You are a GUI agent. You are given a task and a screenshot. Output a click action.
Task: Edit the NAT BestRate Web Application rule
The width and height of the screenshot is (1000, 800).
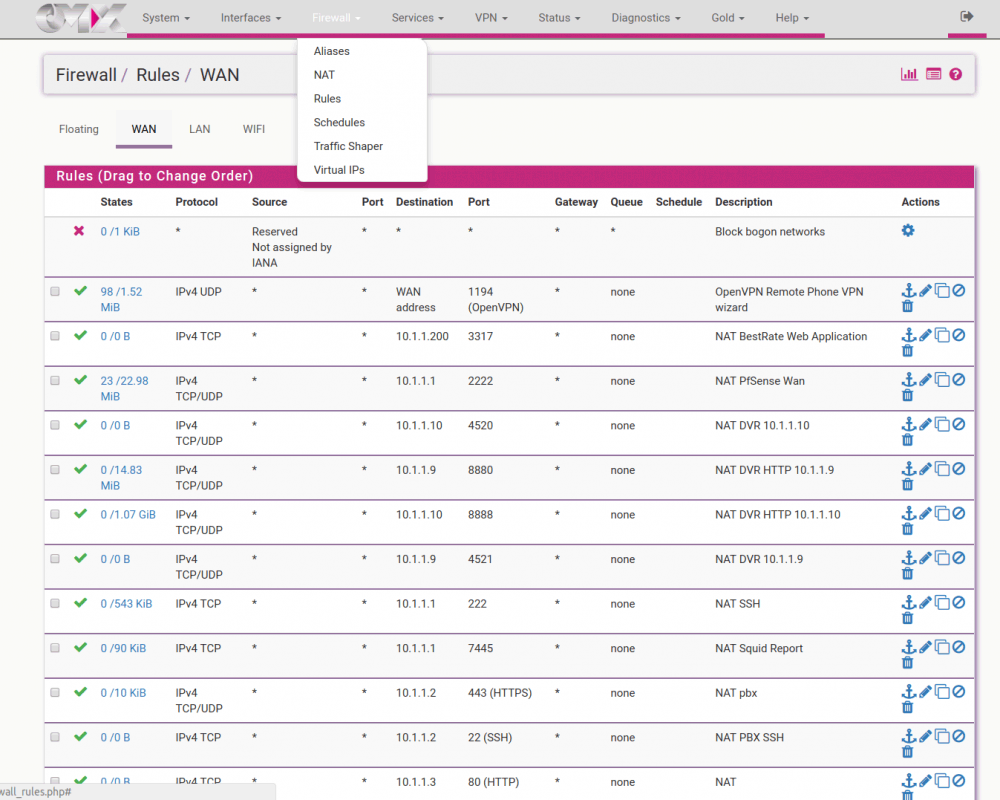[x=925, y=336]
